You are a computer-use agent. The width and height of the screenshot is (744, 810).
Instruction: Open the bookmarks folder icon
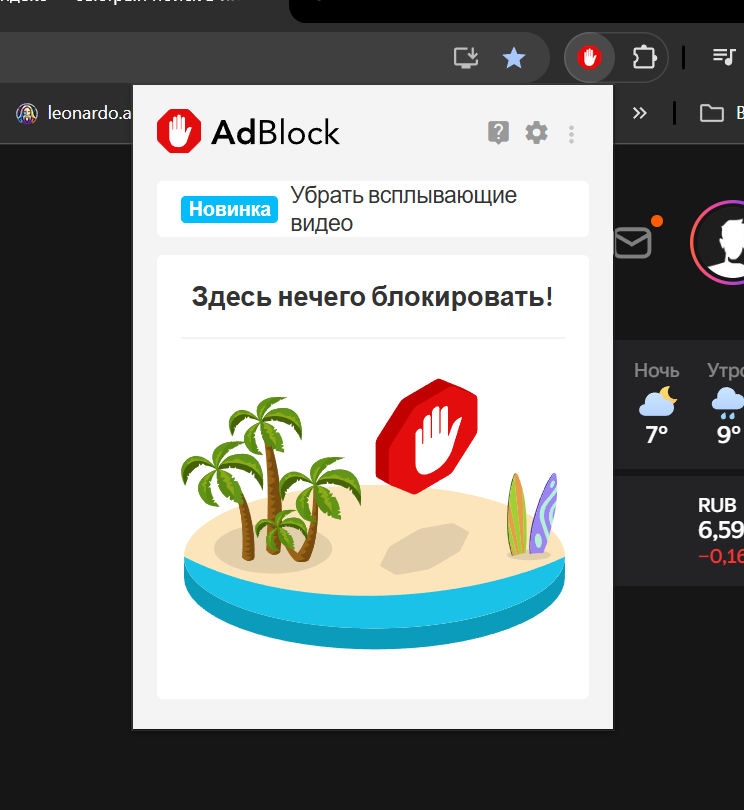pos(711,113)
